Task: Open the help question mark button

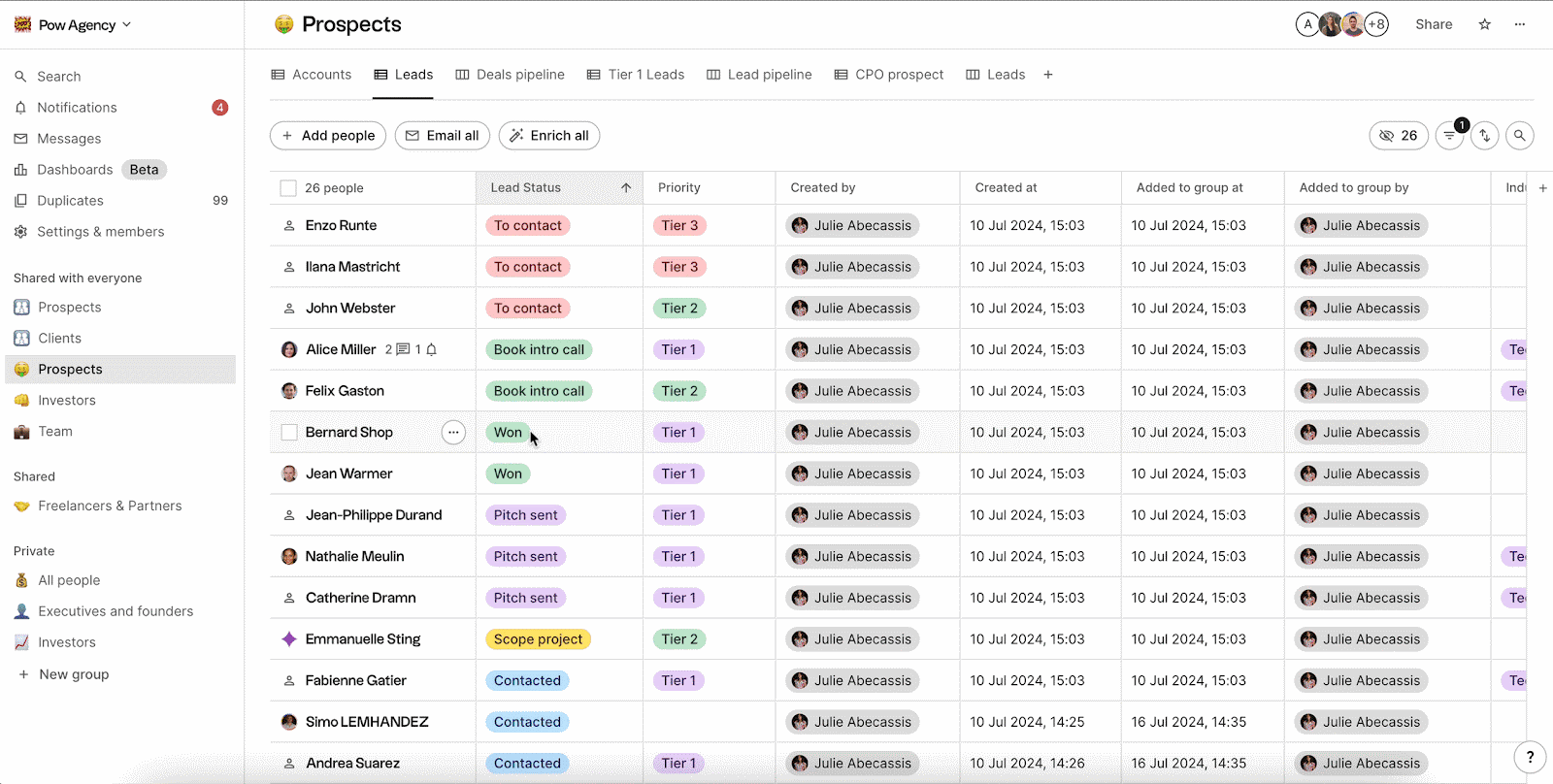Action: 1530,757
